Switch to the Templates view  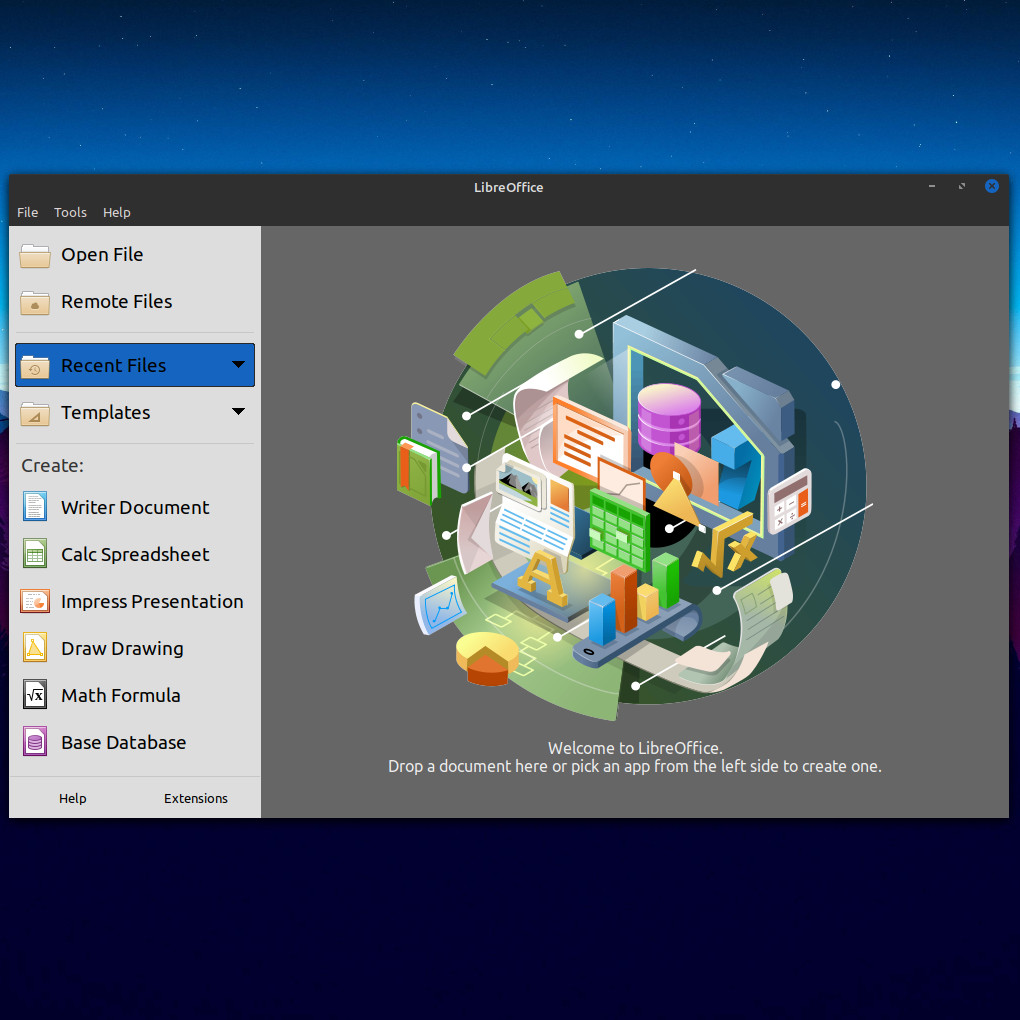(x=105, y=412)
